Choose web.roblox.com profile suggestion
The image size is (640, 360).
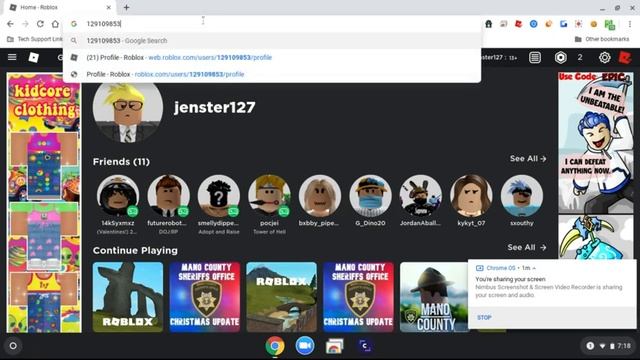click(x=272, y=58)
